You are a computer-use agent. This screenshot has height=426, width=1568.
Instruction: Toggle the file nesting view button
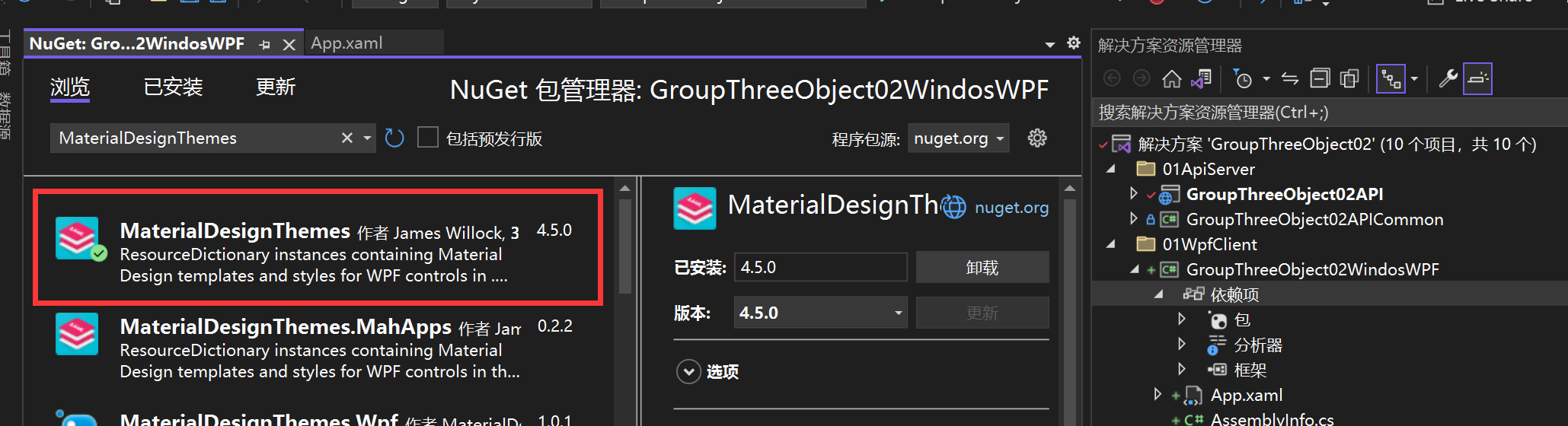[x=1391, y=78]
